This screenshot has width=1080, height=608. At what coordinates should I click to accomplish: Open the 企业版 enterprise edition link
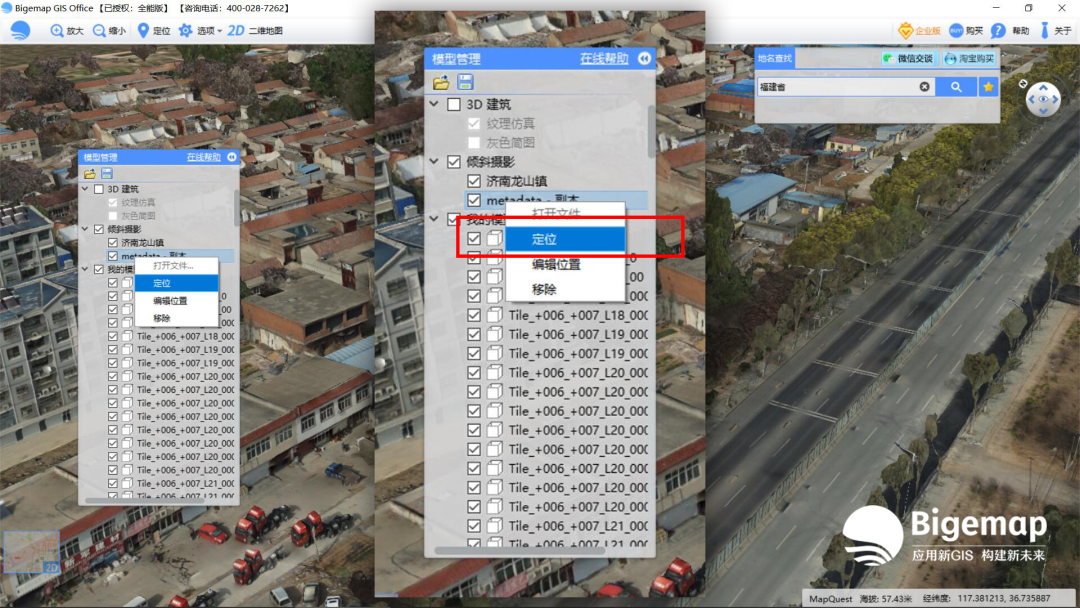coord(920,31)
